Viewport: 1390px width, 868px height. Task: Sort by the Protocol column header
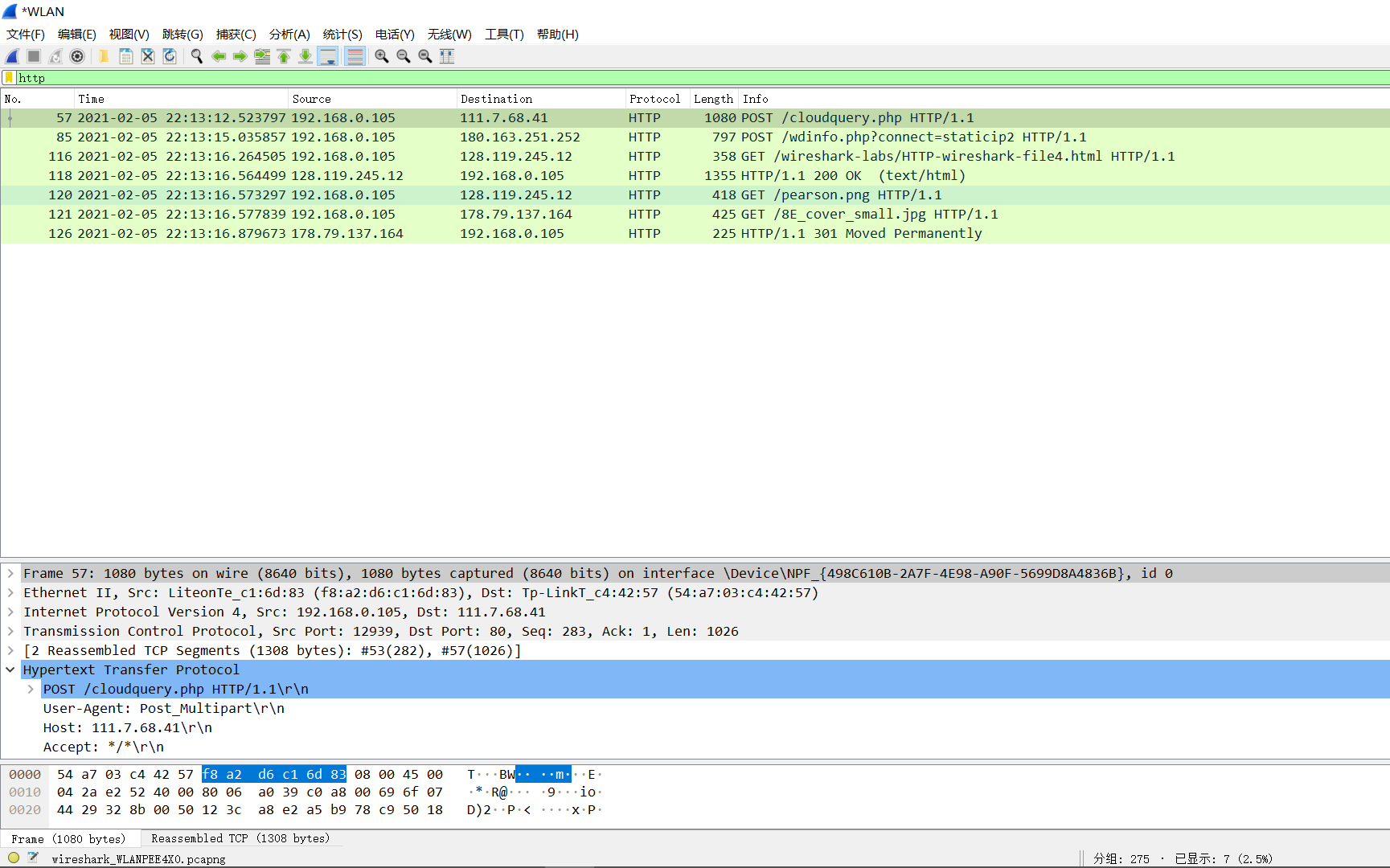pyautogui.click(x=658, y=99)
